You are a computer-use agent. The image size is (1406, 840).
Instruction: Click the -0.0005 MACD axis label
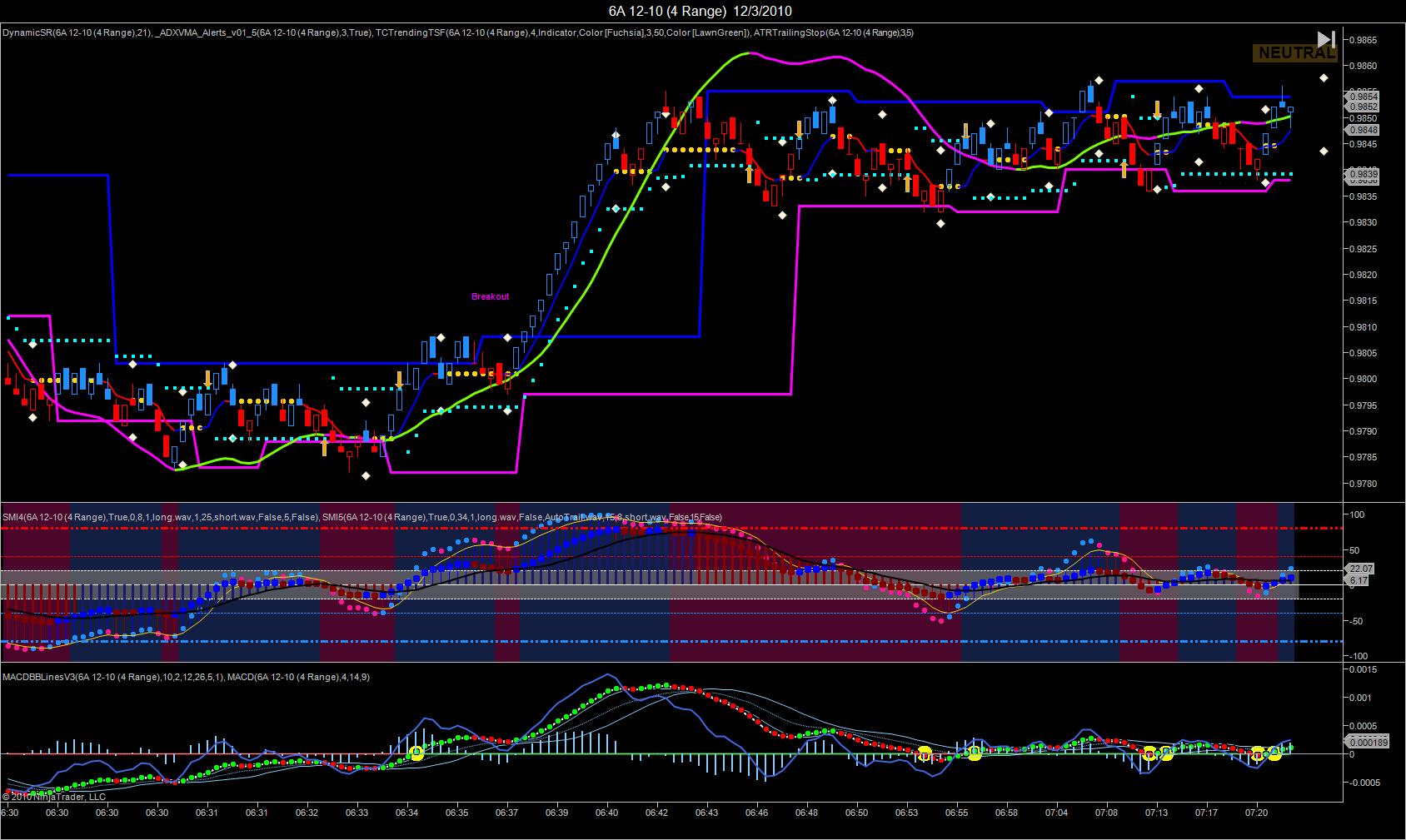pos(1363,783)
